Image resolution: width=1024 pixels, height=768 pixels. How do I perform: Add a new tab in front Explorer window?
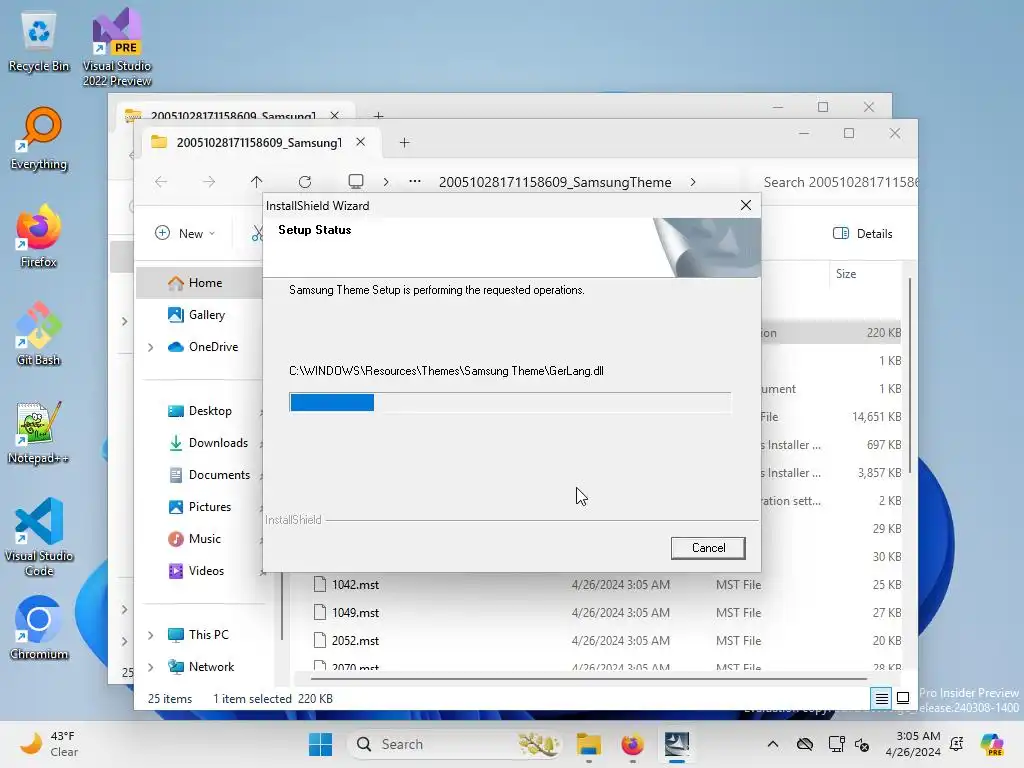[x=404, y=142]
